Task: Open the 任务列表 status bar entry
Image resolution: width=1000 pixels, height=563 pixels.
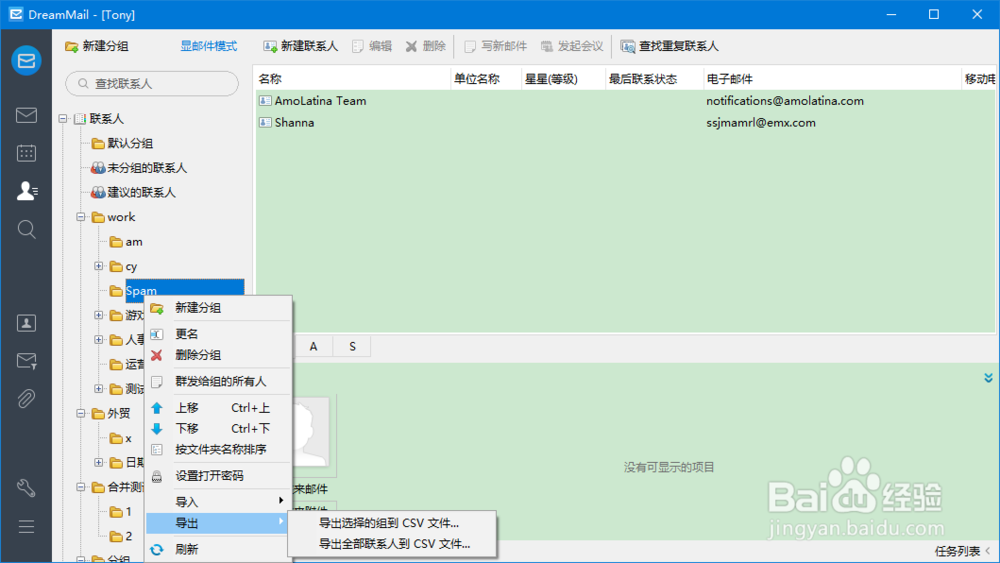Action: (962, 551)
